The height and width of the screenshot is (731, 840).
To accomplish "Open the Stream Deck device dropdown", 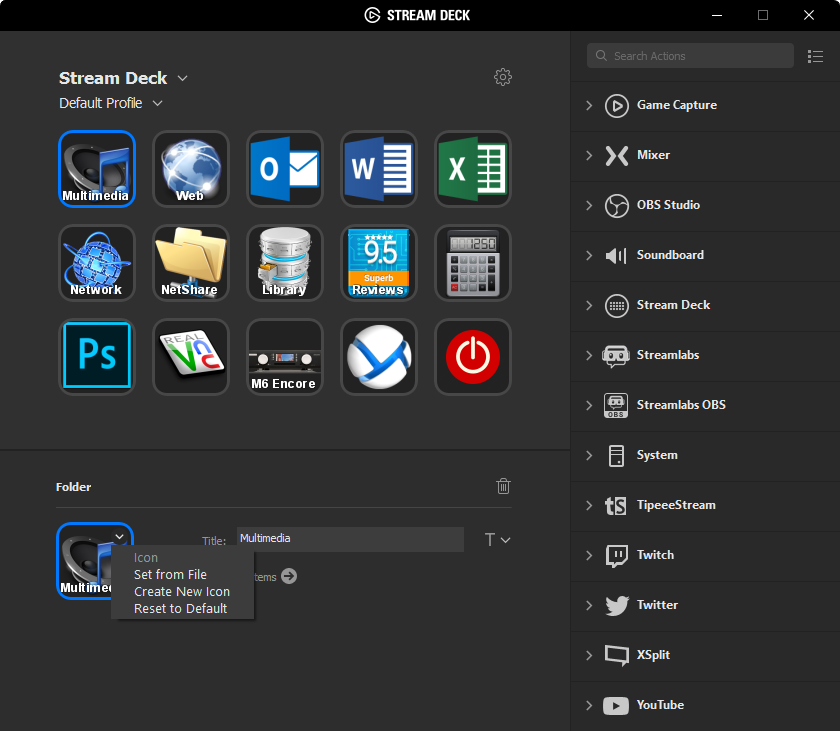I will tap(182, 78).
